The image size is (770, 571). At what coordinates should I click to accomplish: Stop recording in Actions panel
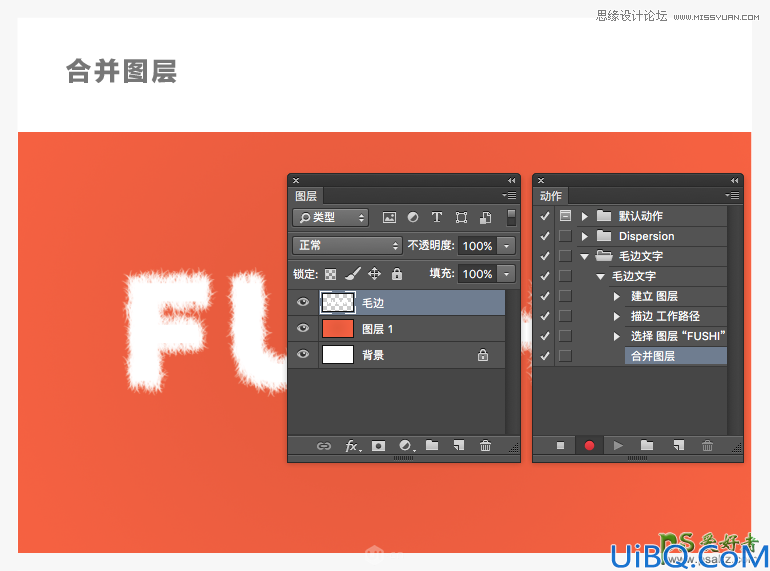(x=560, y=445)
